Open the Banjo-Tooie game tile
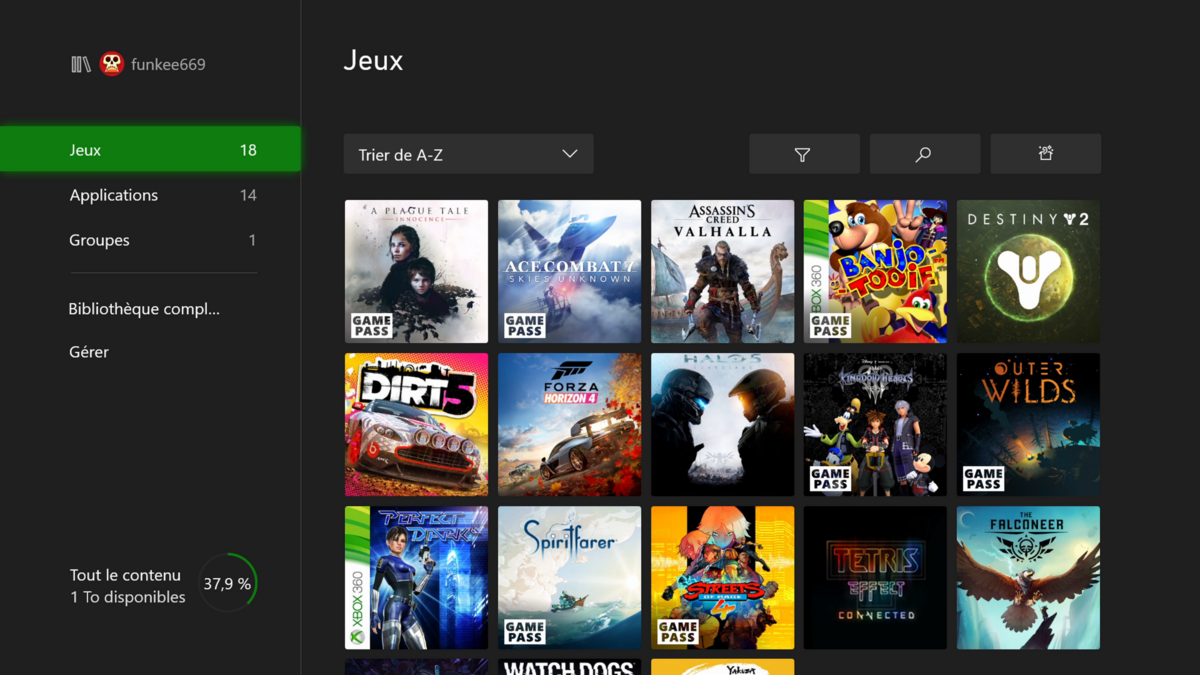Image resolution: width=1200 pixels, height=675 pixels. coord(876,272)
